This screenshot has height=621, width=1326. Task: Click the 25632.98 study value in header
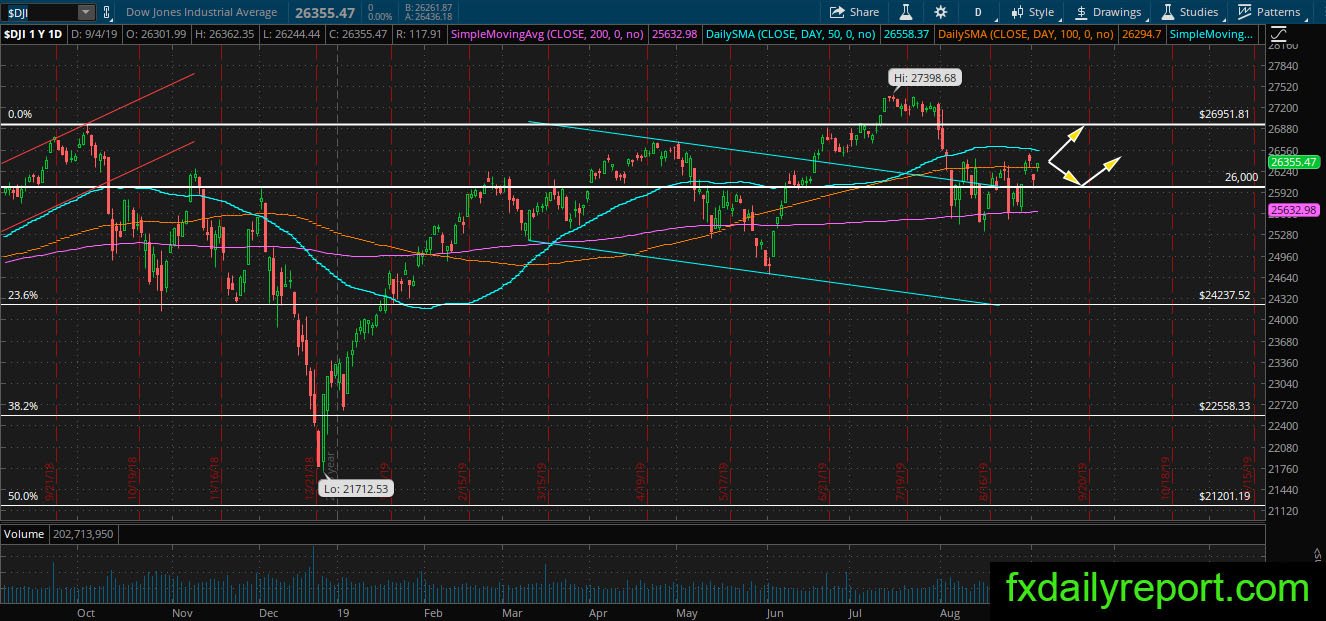pyautogui.click(x=673, y=34)
